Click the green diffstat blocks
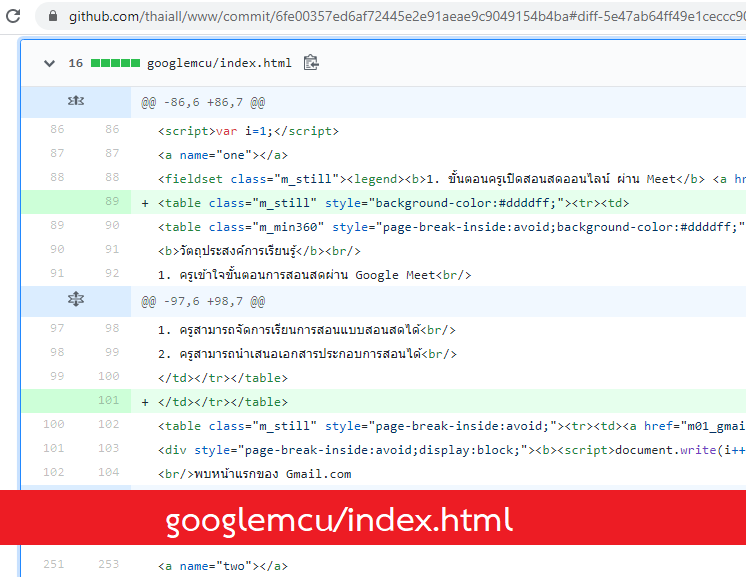Viewport: 746px width, 577px height. (115, 63)
